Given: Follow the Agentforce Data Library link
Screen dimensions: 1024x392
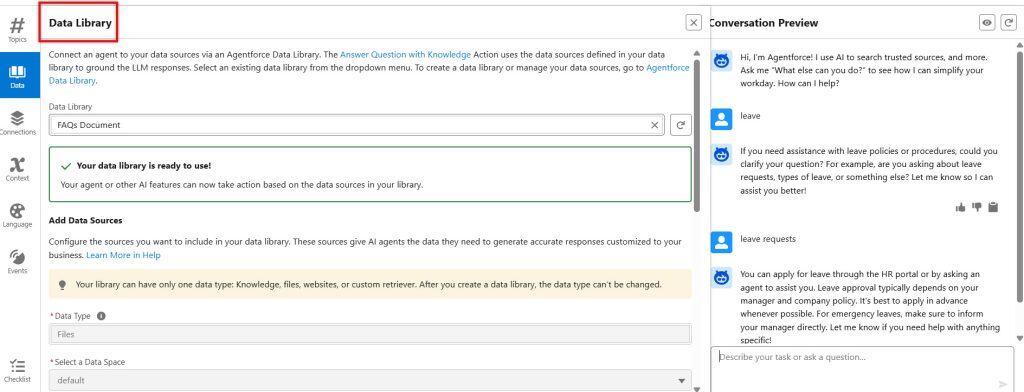Looking at the screenshot, I should (667, 68).
